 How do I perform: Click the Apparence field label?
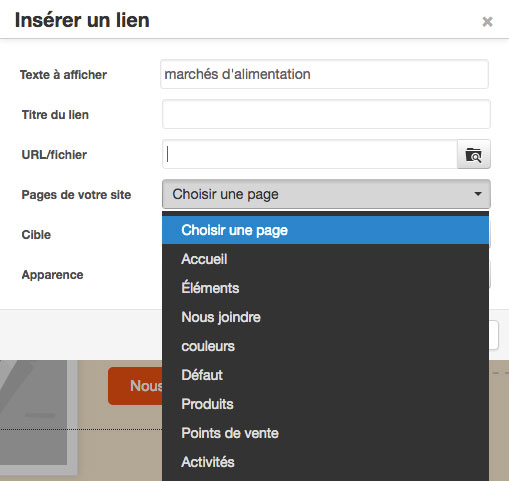[x=52, y=275]
